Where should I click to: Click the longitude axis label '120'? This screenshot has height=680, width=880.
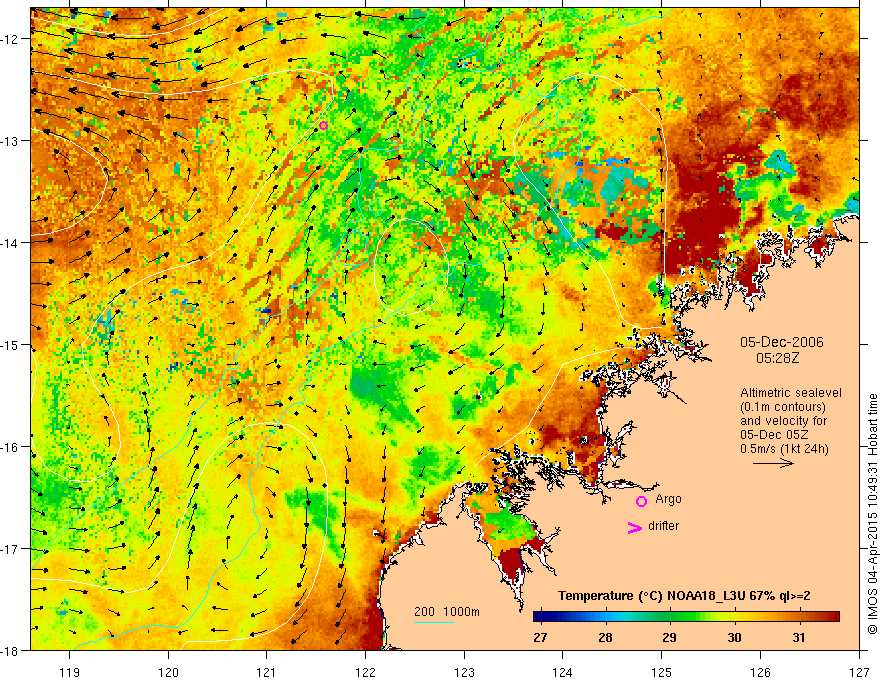click(x=168, y=672)
